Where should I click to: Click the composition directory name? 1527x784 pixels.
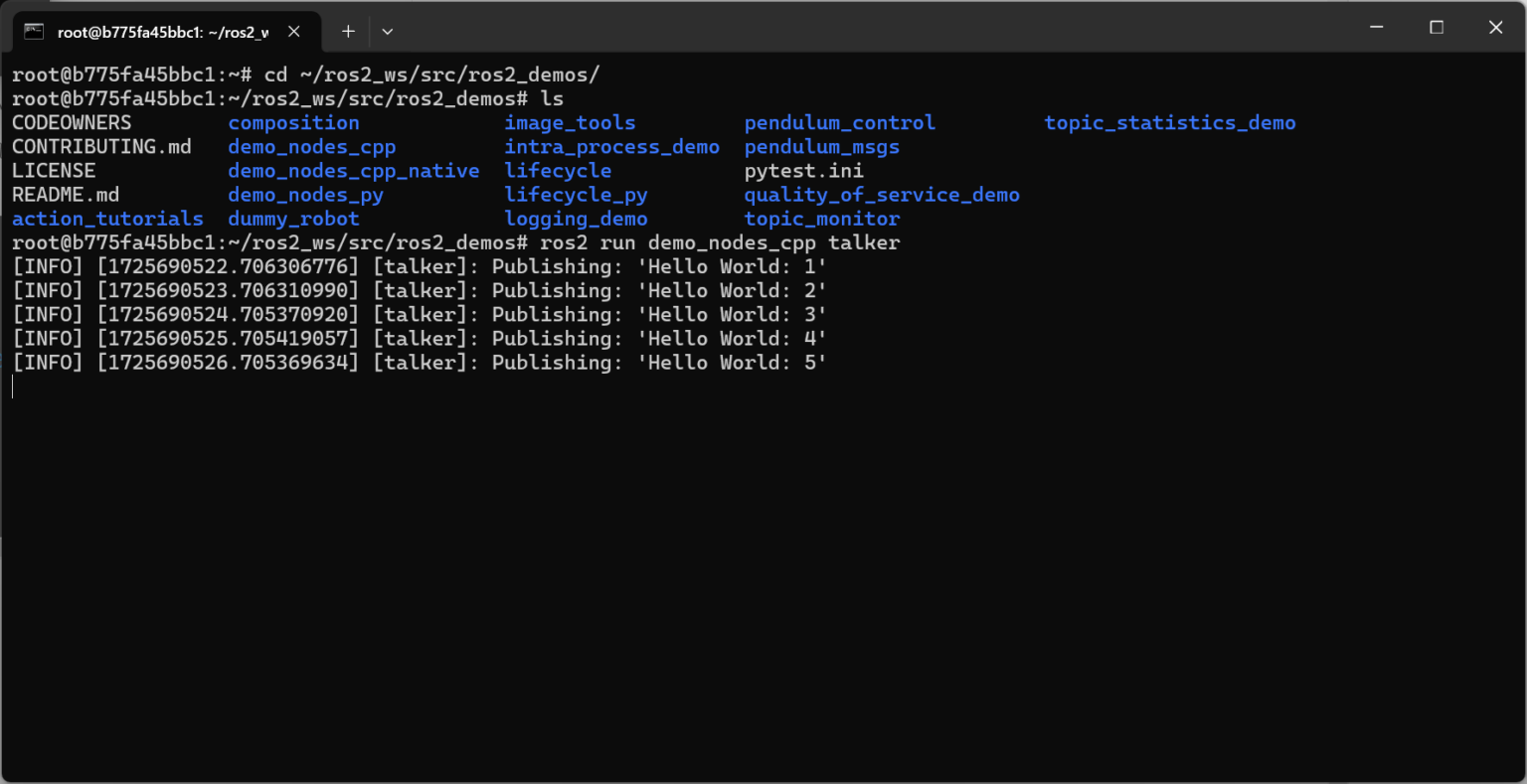[293, 123]
